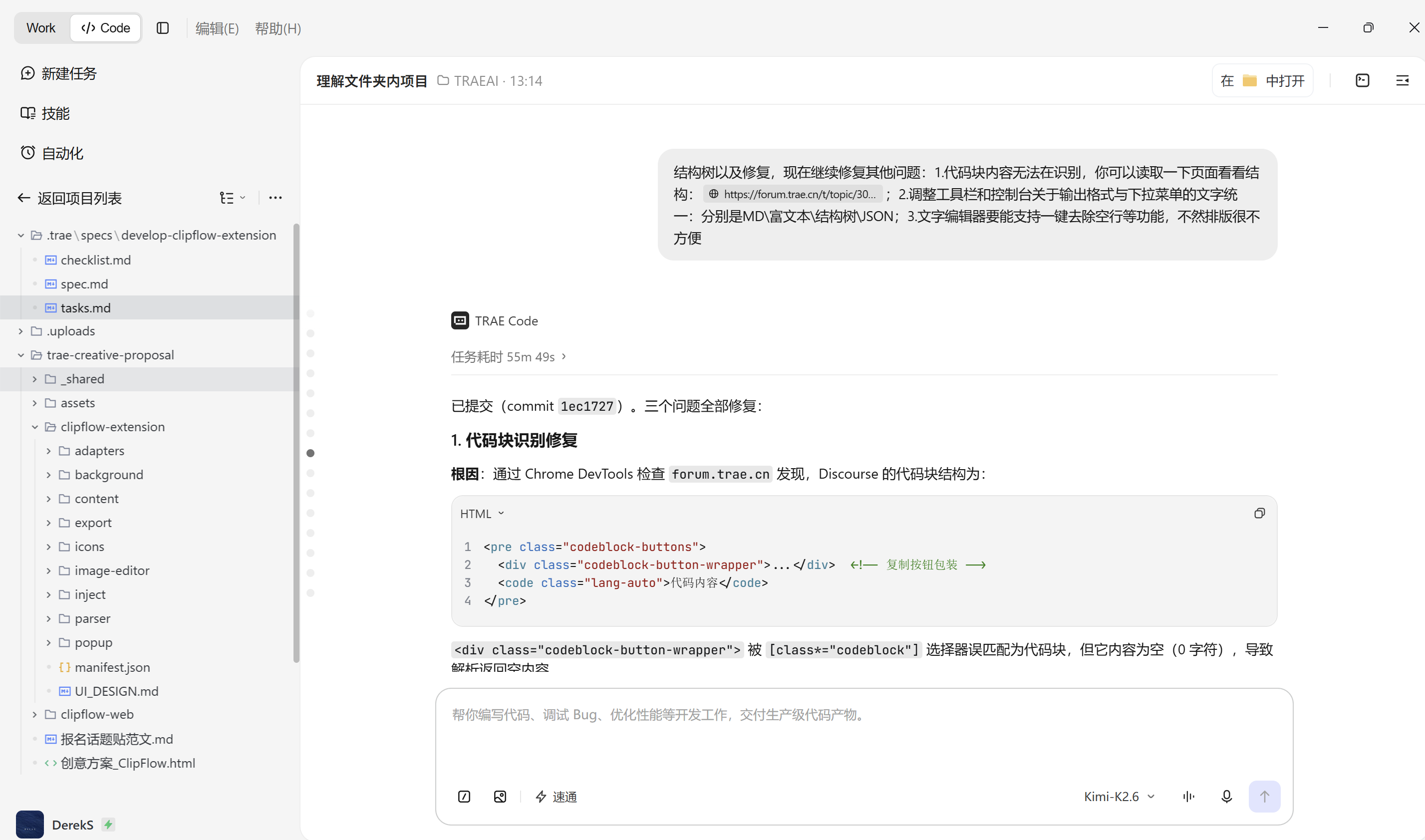Expand the .uploads folder
The width and height of the screenshot is (1425, 840).
click(x=21, y=331)
